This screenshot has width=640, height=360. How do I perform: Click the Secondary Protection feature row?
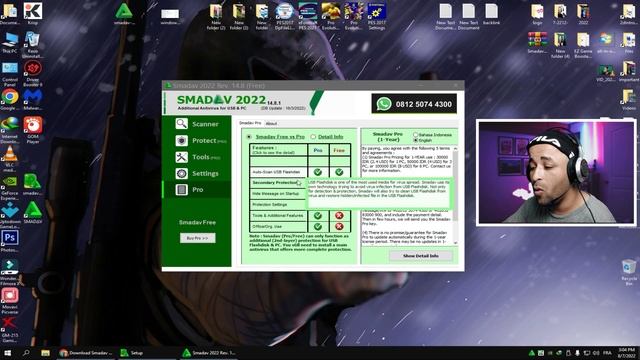[278, 182]
